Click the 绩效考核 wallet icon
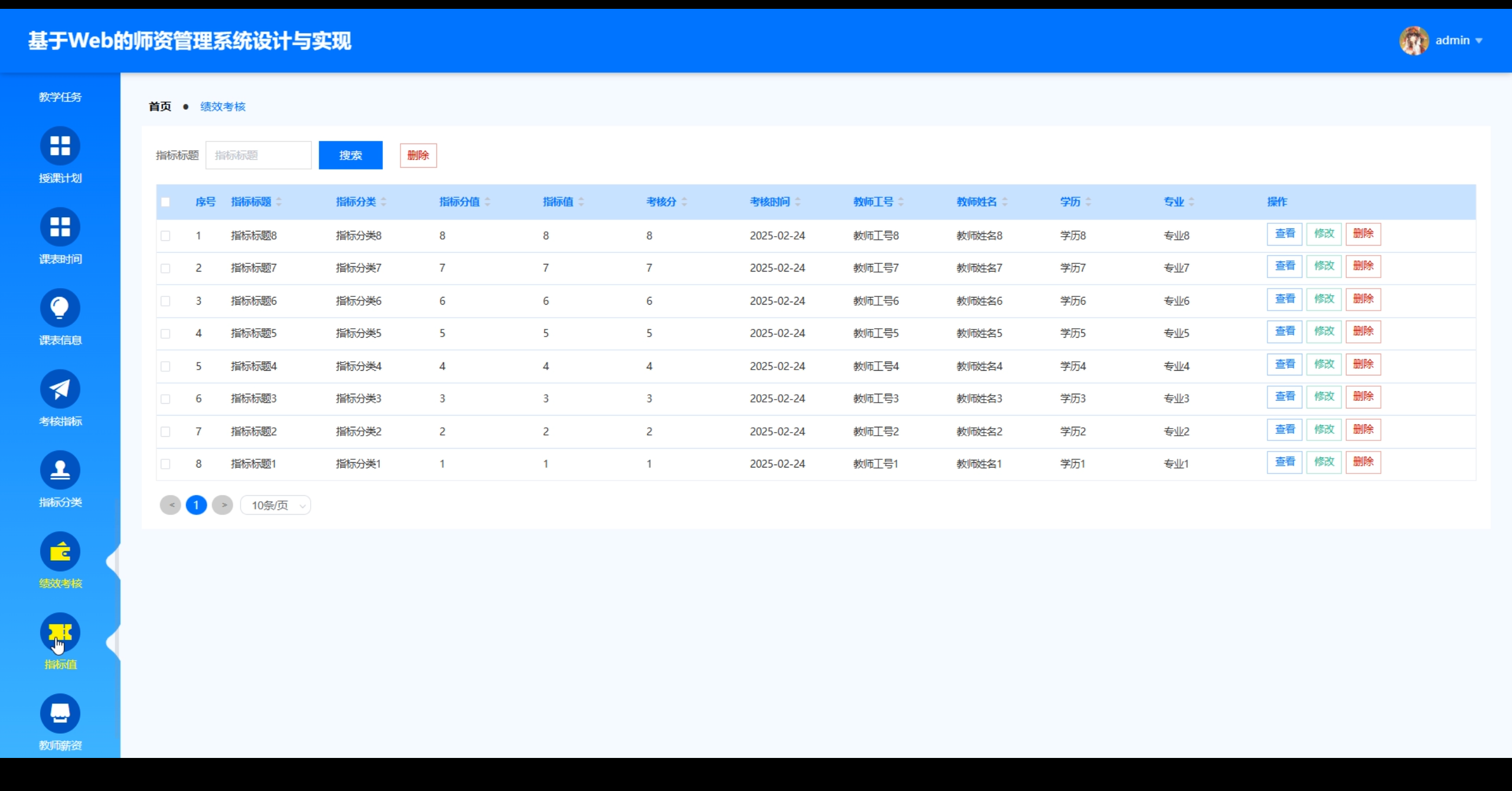Image resolution: width=1512 pixels, height=791 pixels. (60, 551)
